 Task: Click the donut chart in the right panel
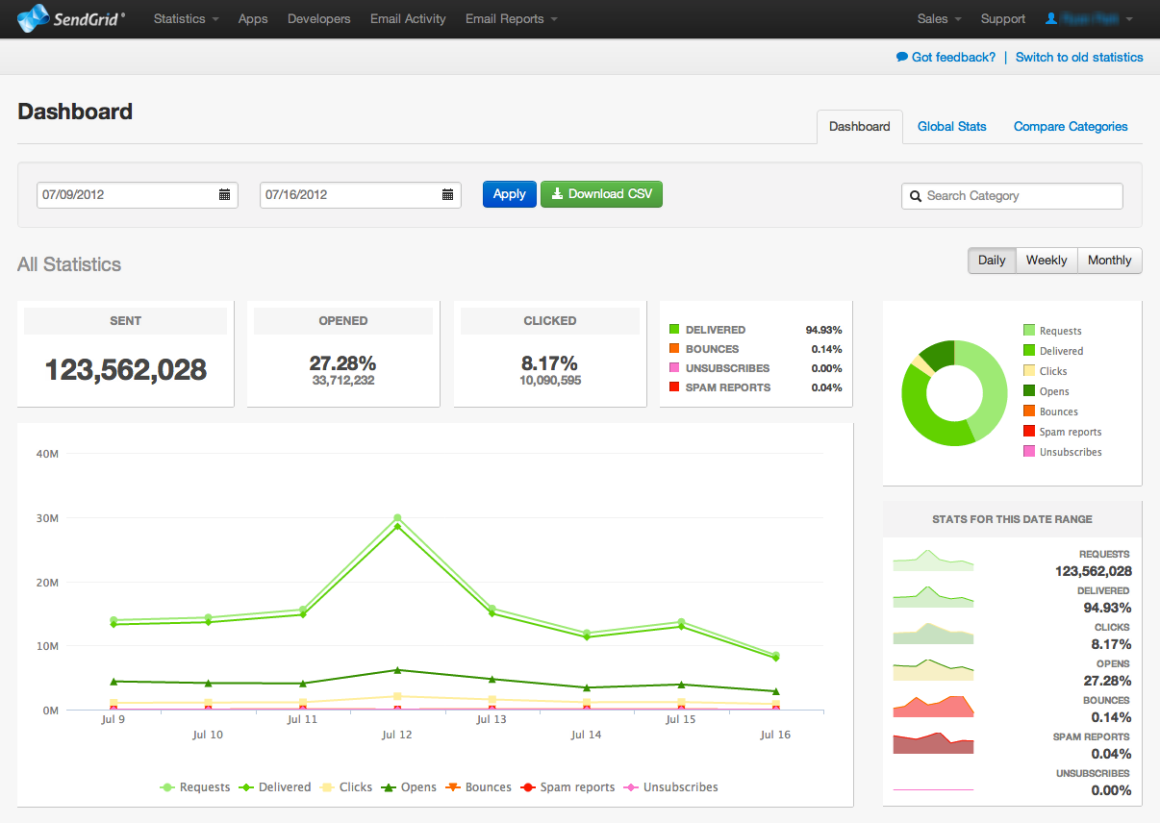point(953,393)
